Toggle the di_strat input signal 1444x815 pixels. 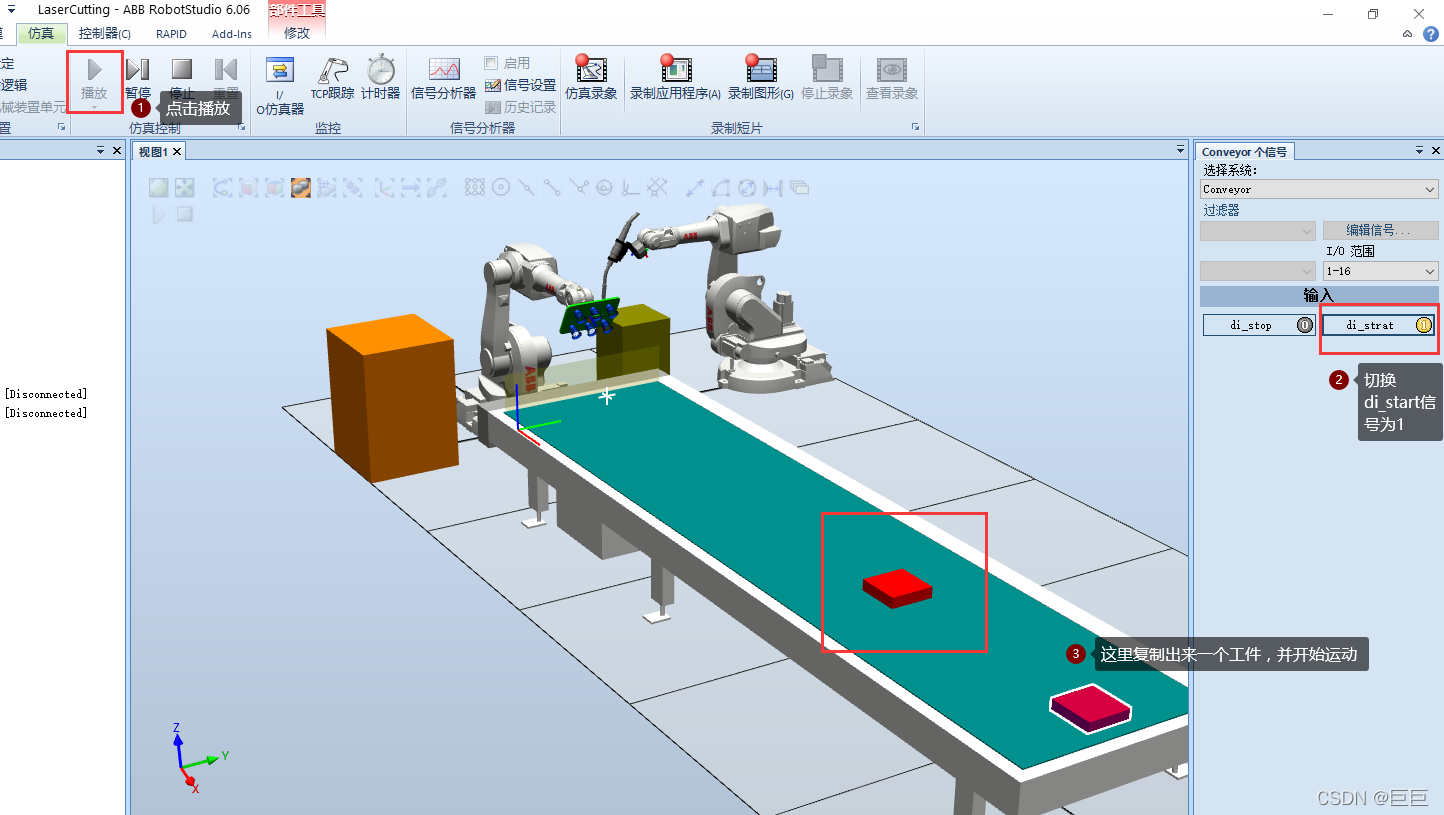[x=1378, y=325]
